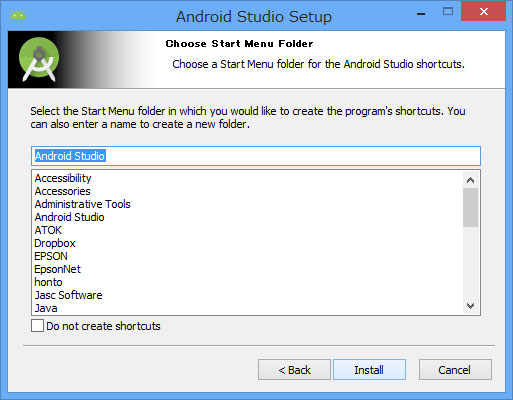513x400 pixels.
Task: Select the Android Studio list entry
Action: tap(69, 217)
